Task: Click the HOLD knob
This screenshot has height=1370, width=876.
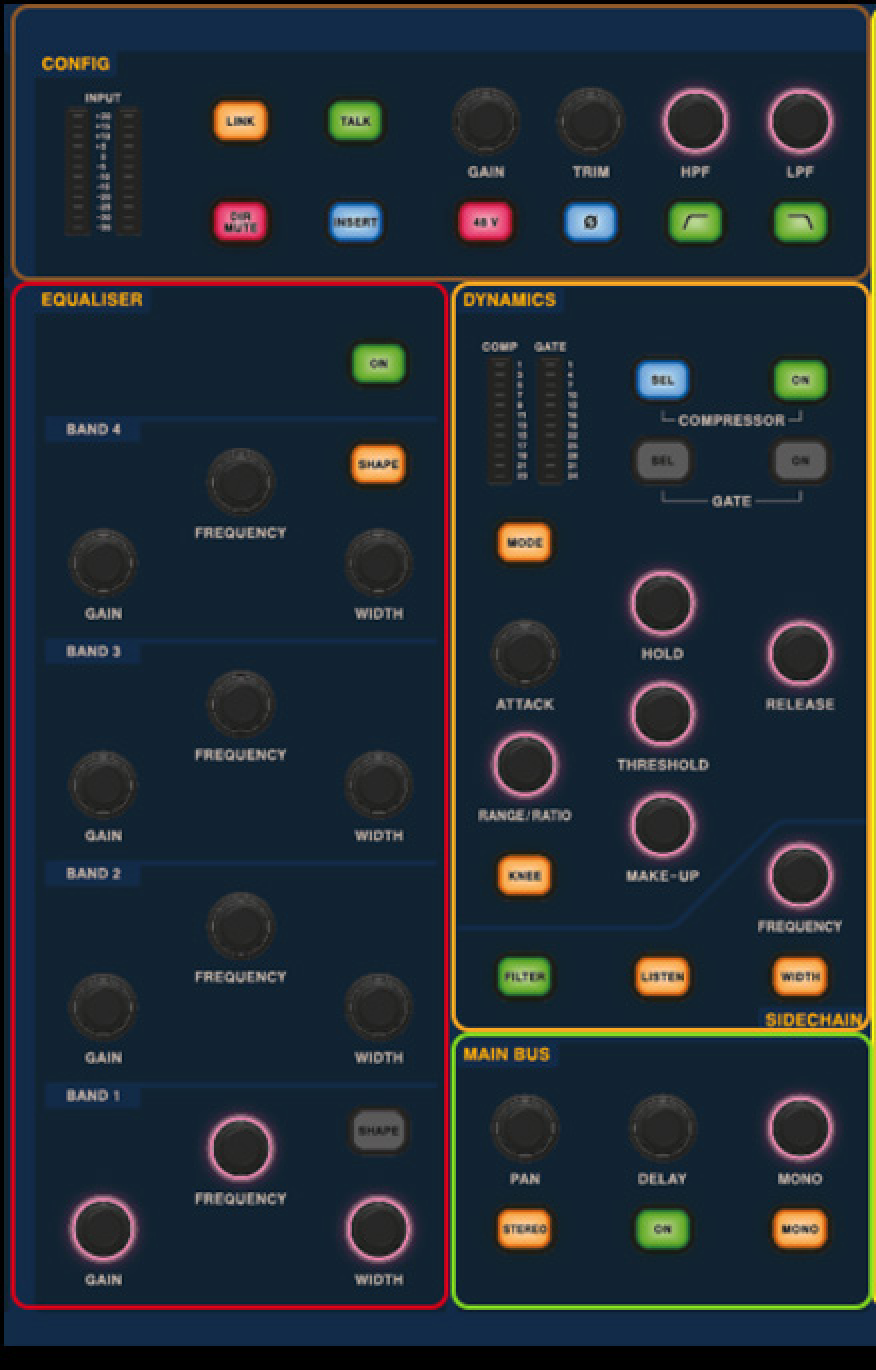Action: [x=662, y=603]
